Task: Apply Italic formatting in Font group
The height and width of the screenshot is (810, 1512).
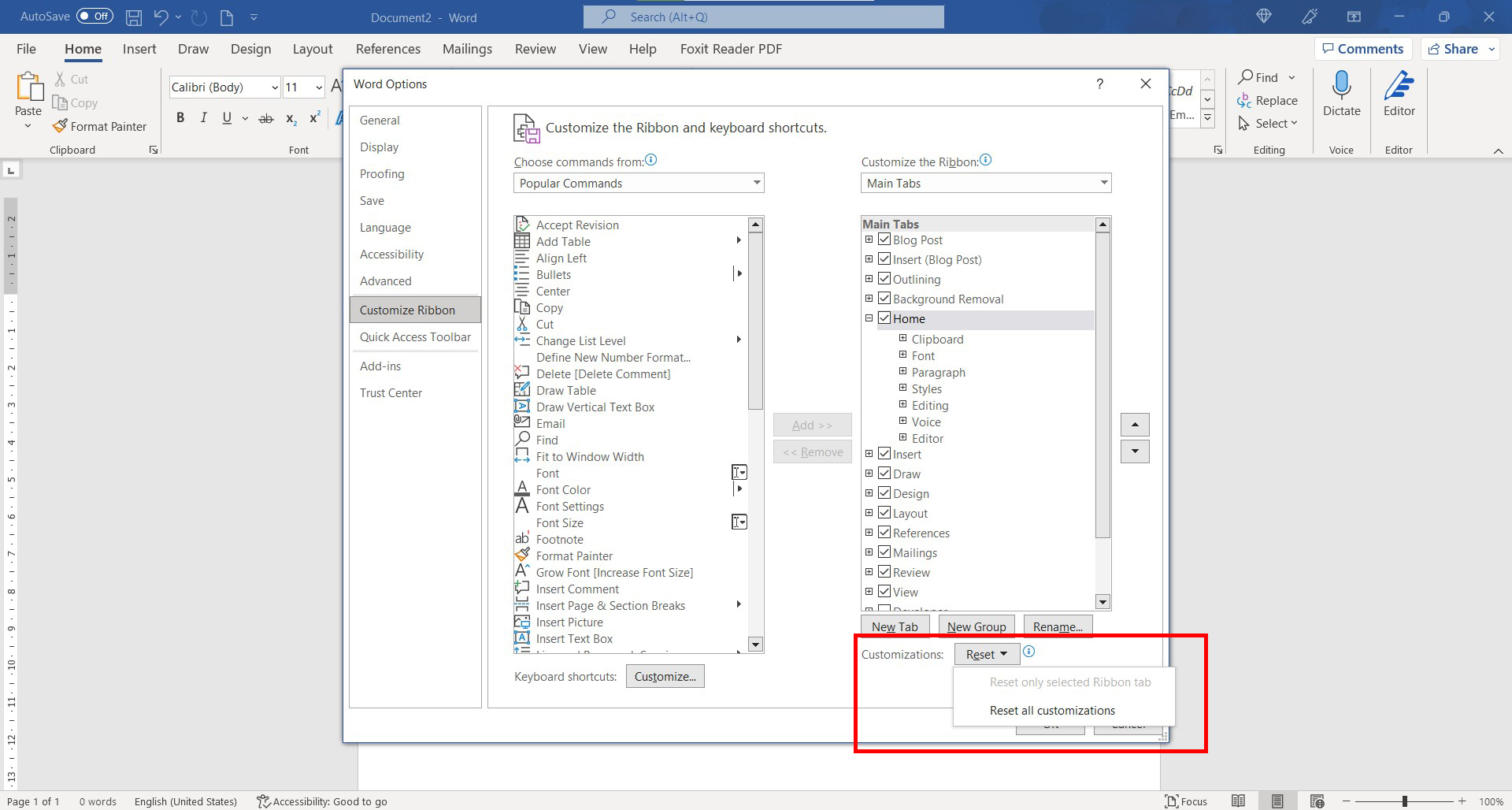Action: point(203,118)
